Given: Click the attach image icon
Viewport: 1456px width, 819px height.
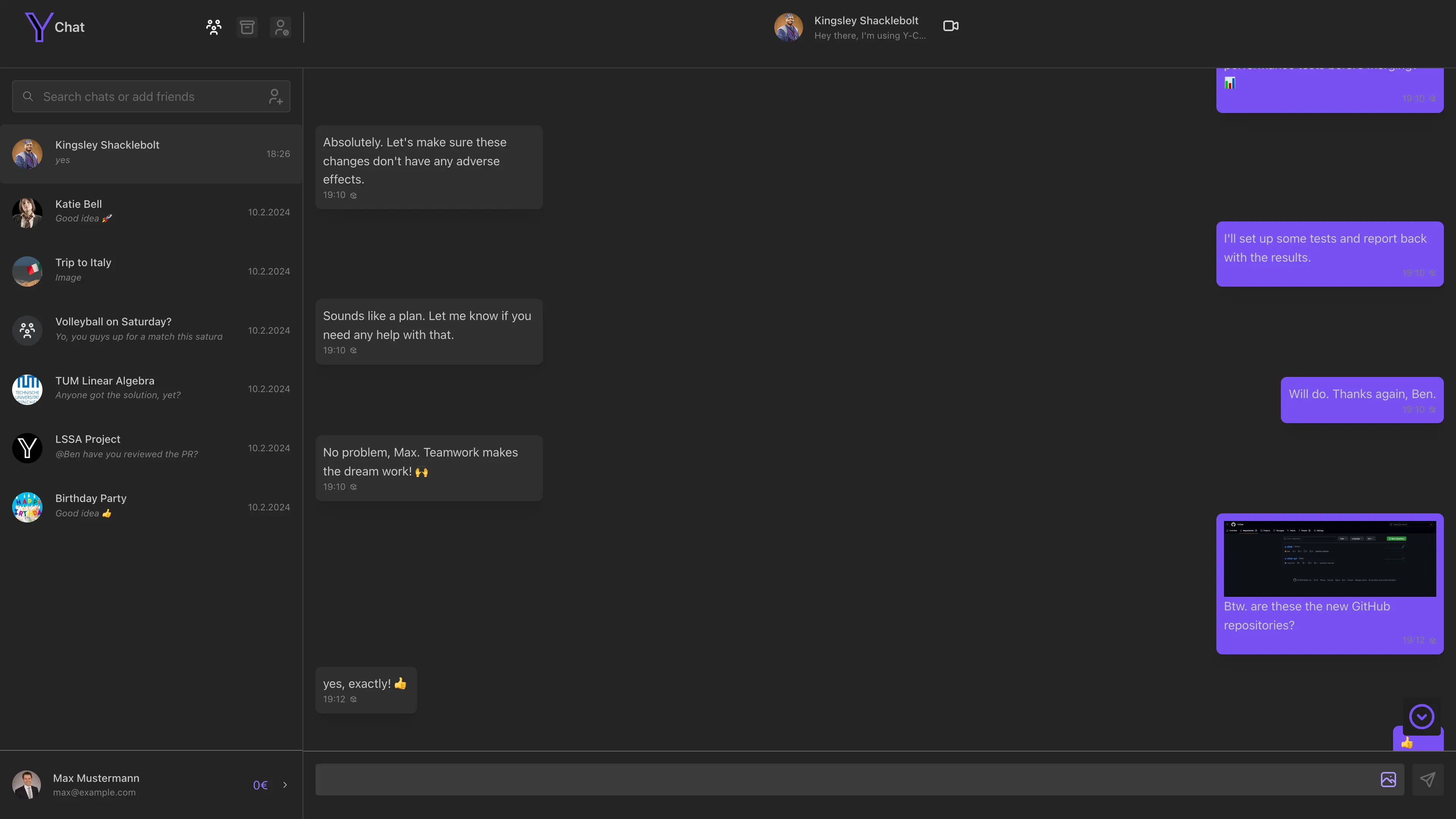Looking at the screenshot, I should [x=1388, y=780].
